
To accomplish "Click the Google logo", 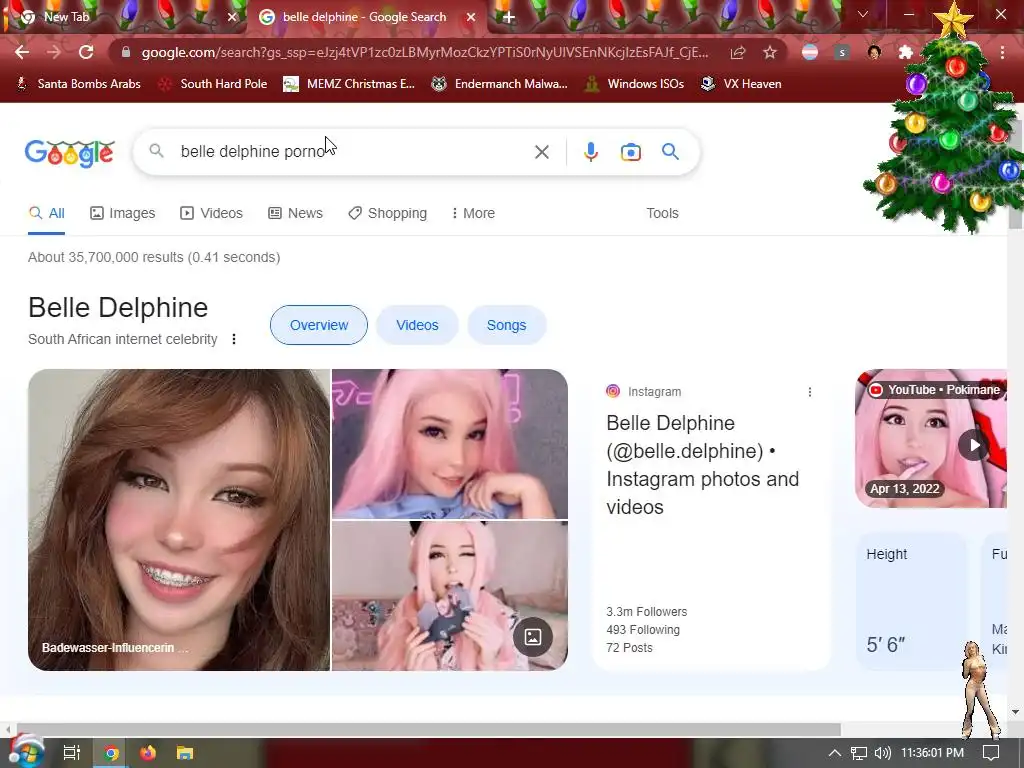I will pyautogui.click(x=69, y=153).
